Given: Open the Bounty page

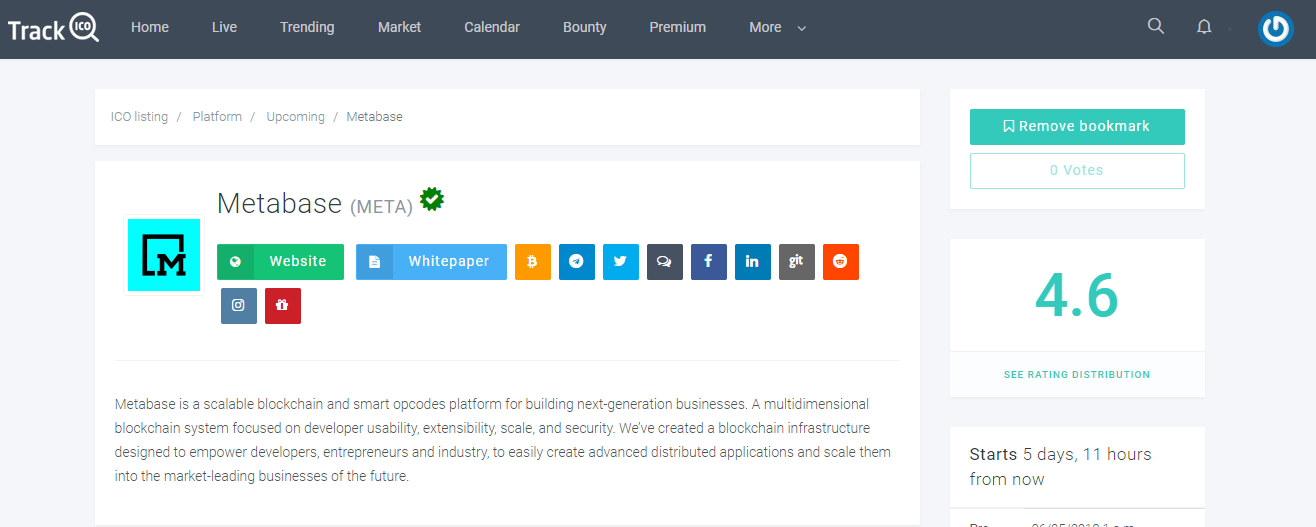Looking at the screenshot, I should 585,27.
